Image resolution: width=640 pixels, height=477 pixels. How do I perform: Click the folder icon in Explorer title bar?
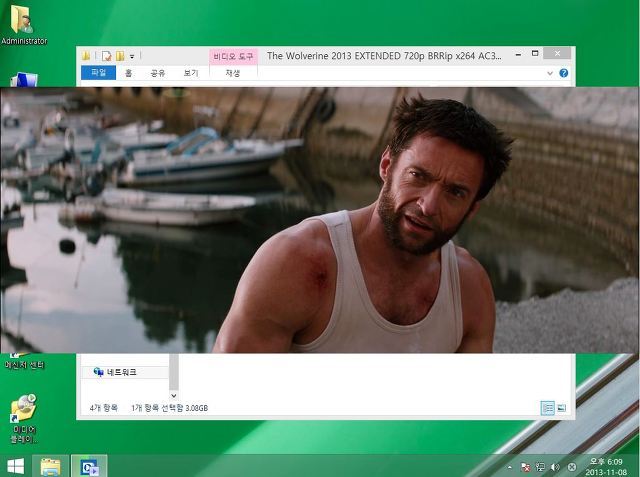[86, 56]
